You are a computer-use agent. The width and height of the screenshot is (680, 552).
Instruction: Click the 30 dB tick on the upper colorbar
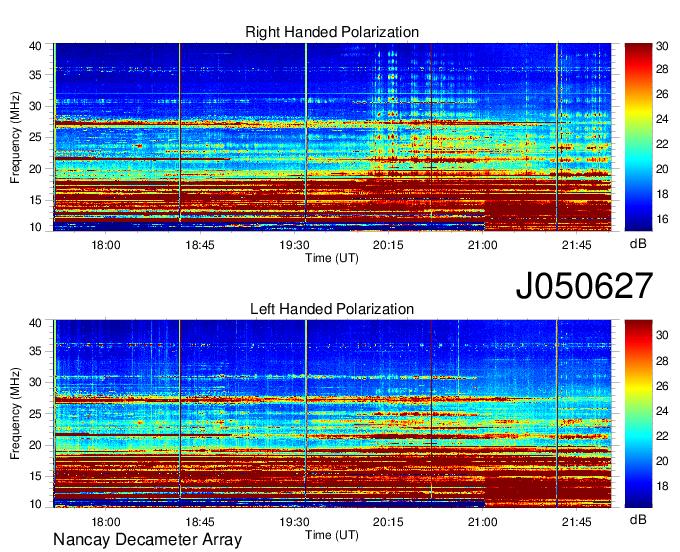(662, 46)
